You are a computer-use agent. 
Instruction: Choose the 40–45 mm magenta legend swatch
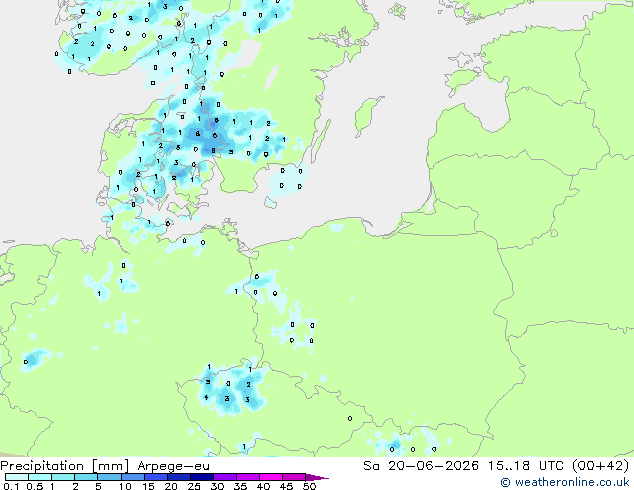[271, 477]
